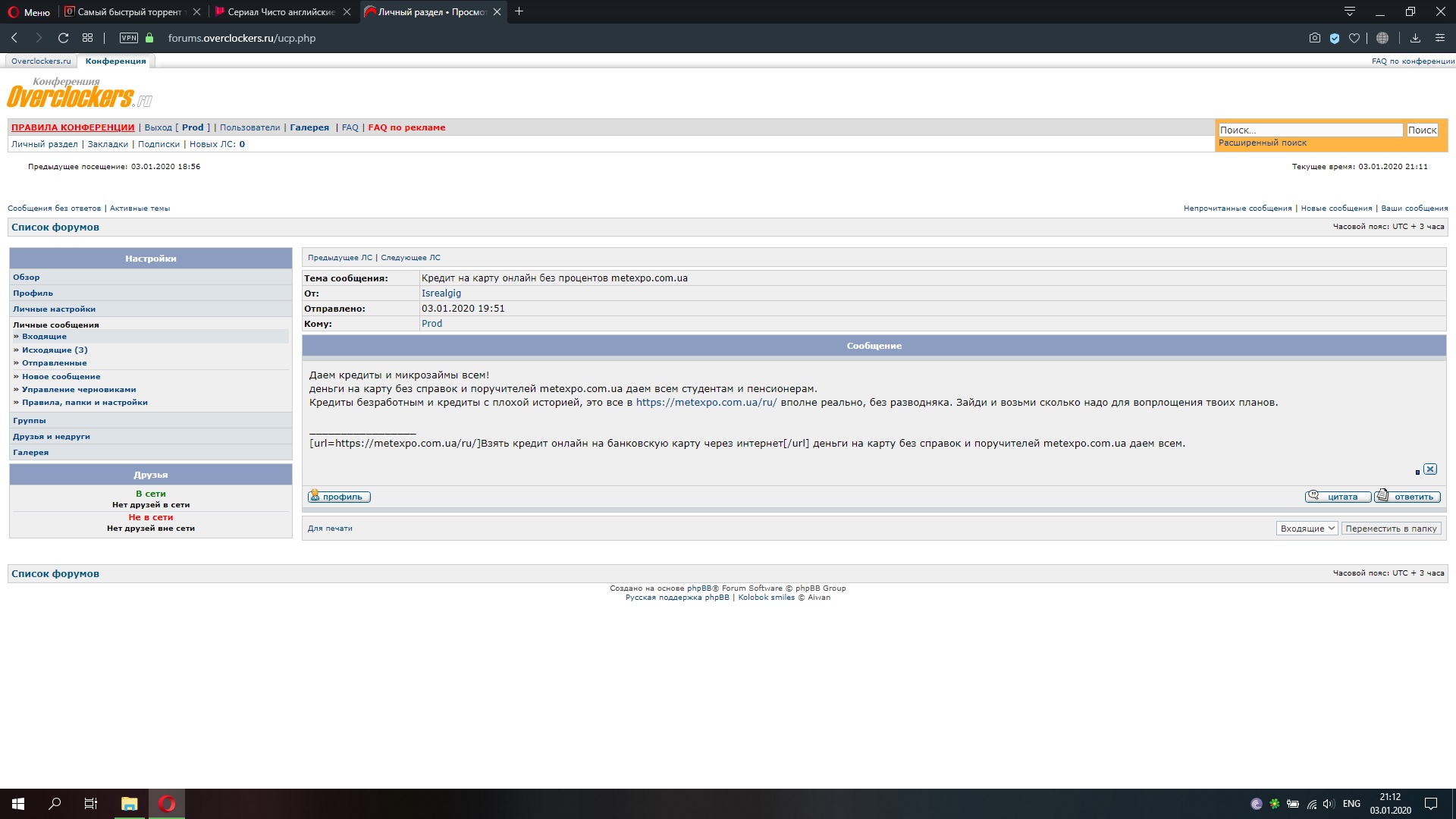Click the Поиск search input field
Image resolution: width=1456 pixels, height=819 pixels.
tap(1310, 130)
